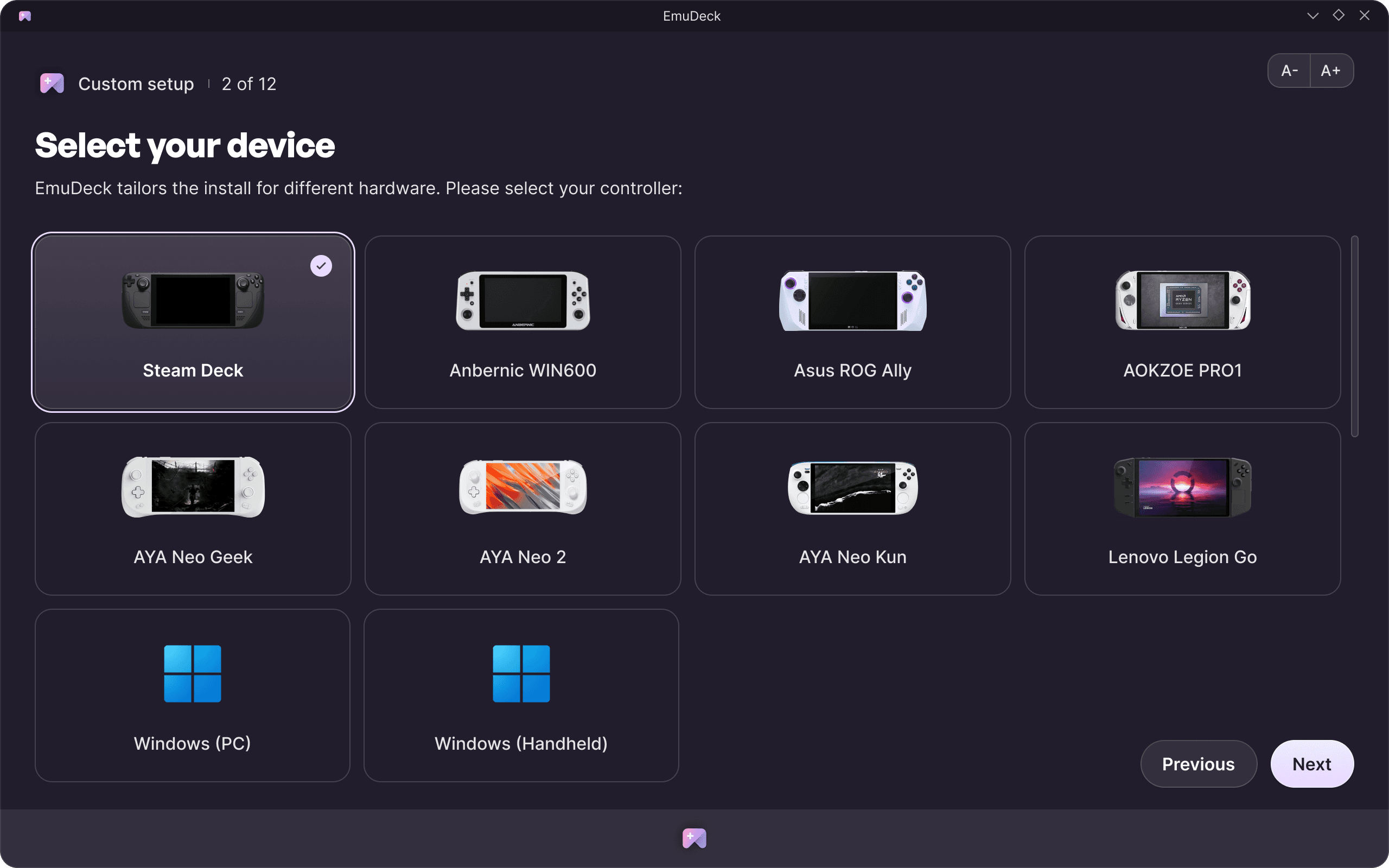1389x868 pixels.
Task: Click the EmuDeck title in the title bar
Action: point(692,16)
